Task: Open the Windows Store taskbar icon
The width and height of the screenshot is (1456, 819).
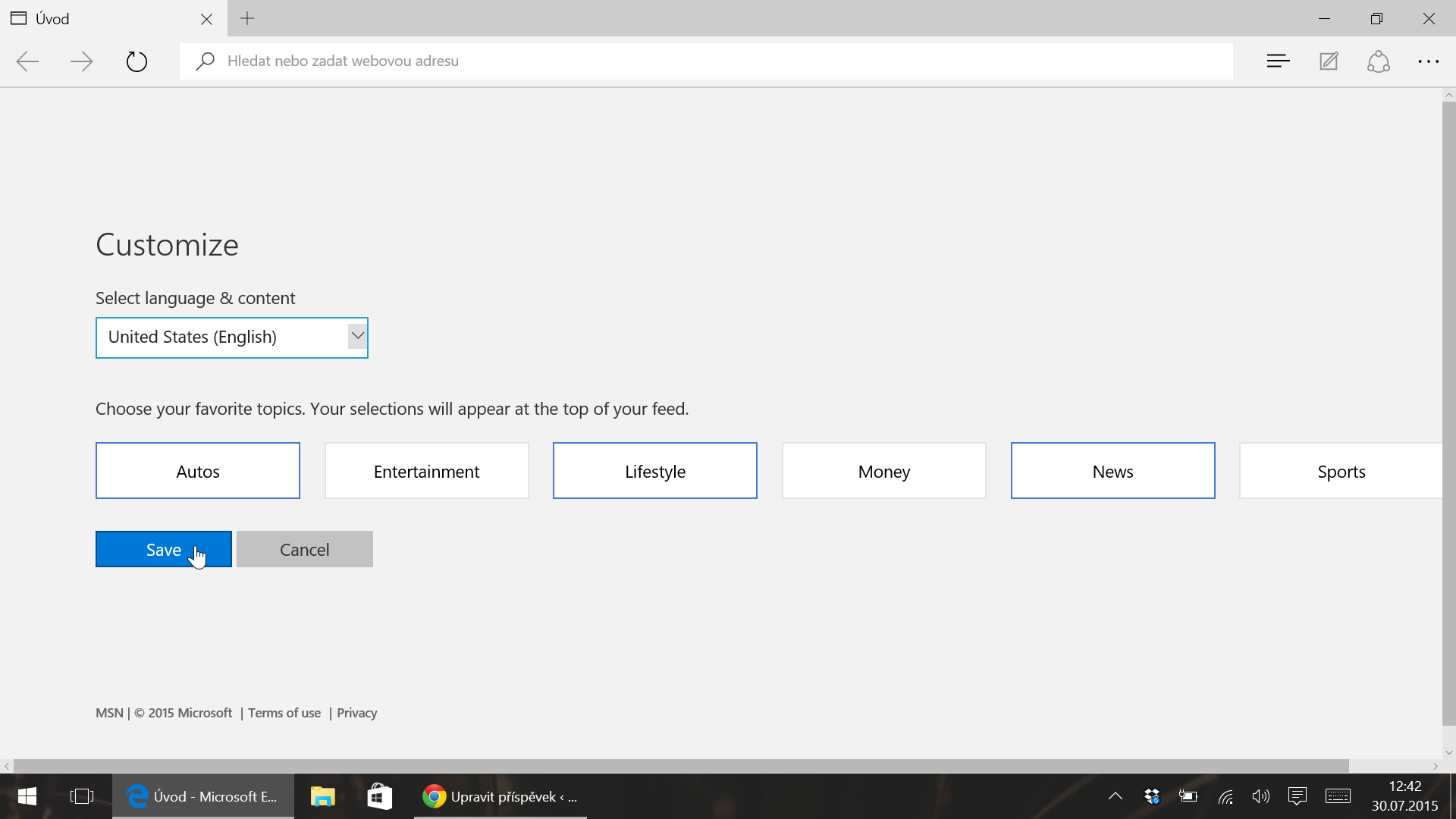Action: tap(379, 796)
